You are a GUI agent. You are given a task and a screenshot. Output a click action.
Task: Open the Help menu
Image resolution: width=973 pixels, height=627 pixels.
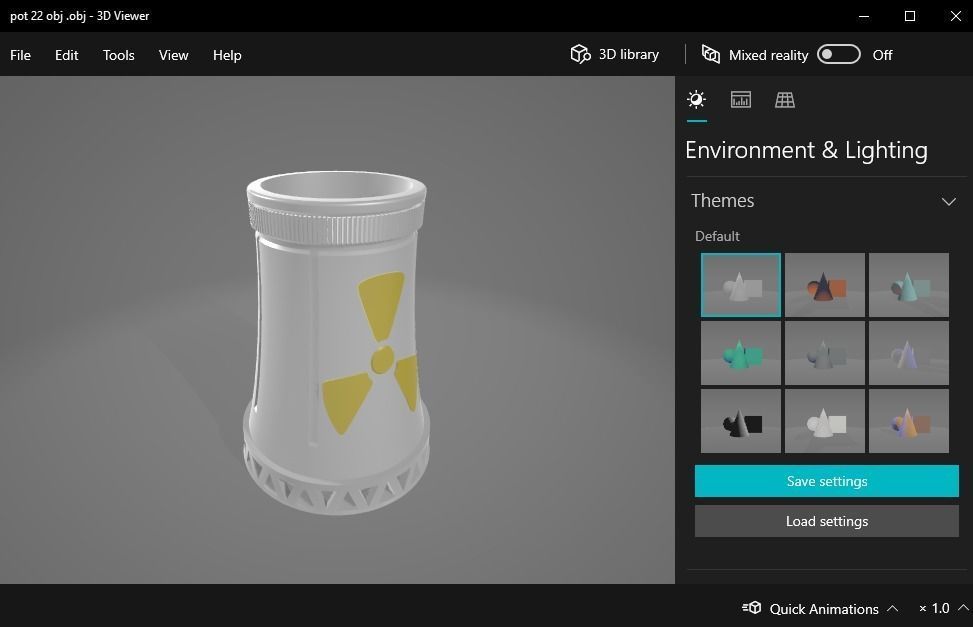click(x=227, y=55)
